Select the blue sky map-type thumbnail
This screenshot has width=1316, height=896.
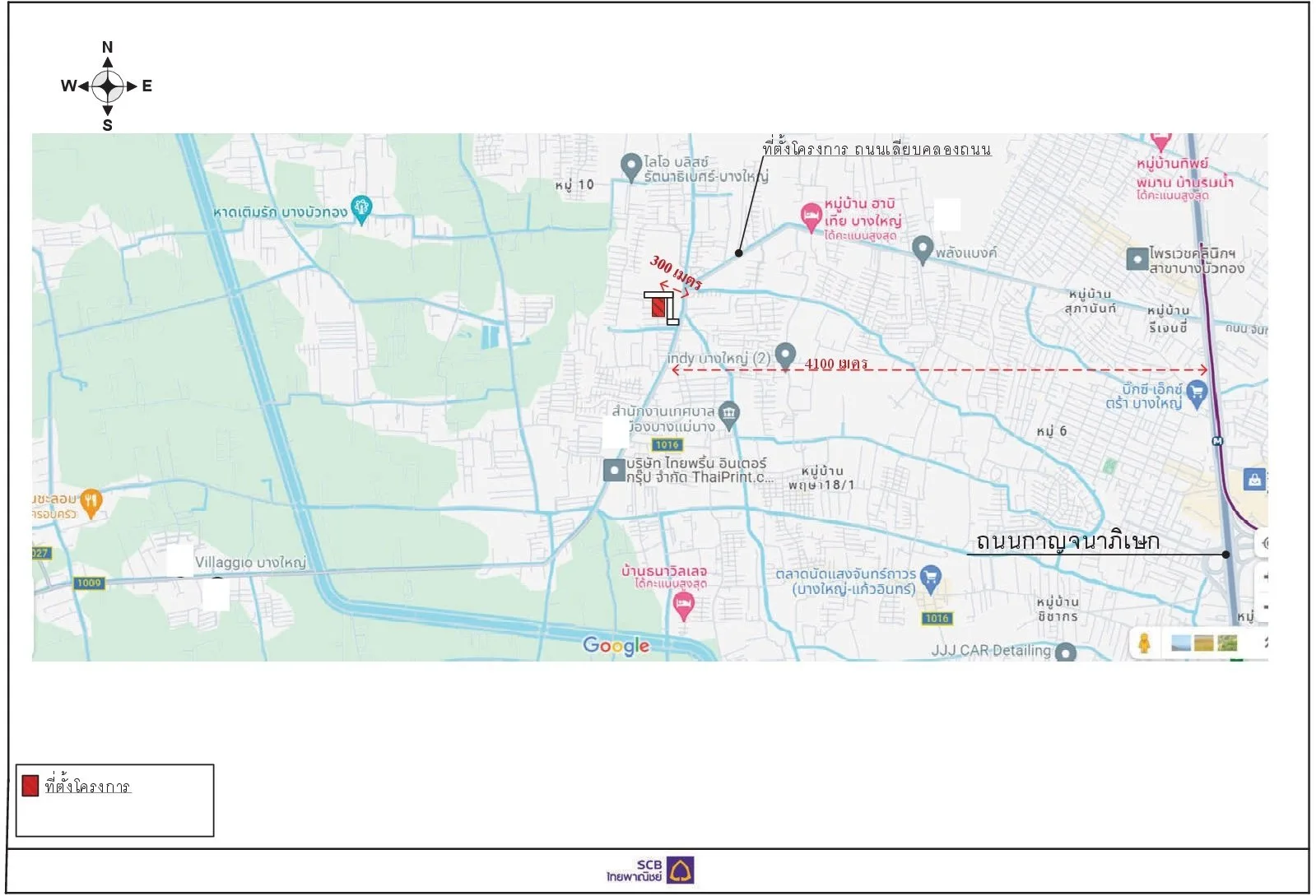click(x=1181, y=643)
